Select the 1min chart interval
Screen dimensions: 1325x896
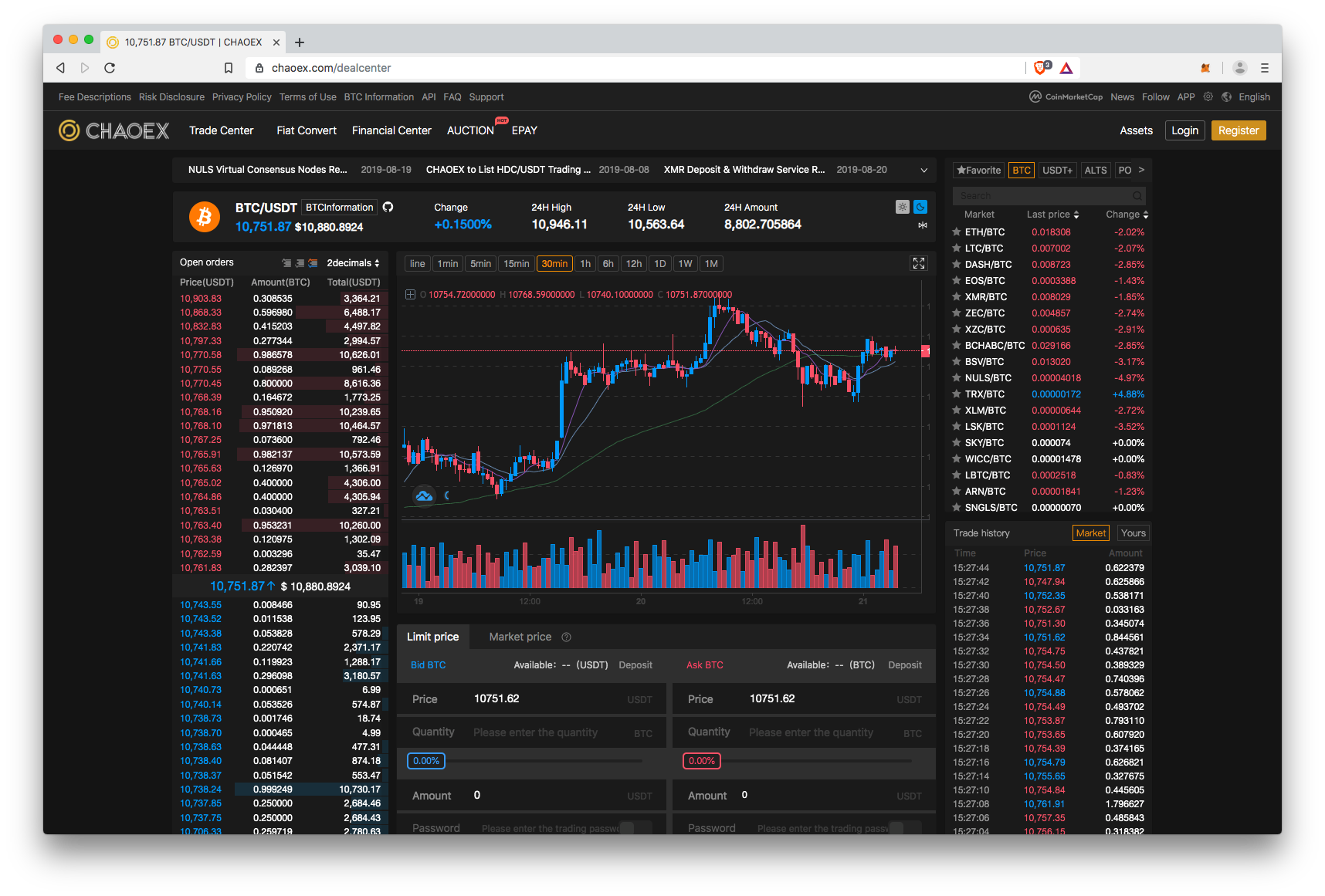coord(448,264)
